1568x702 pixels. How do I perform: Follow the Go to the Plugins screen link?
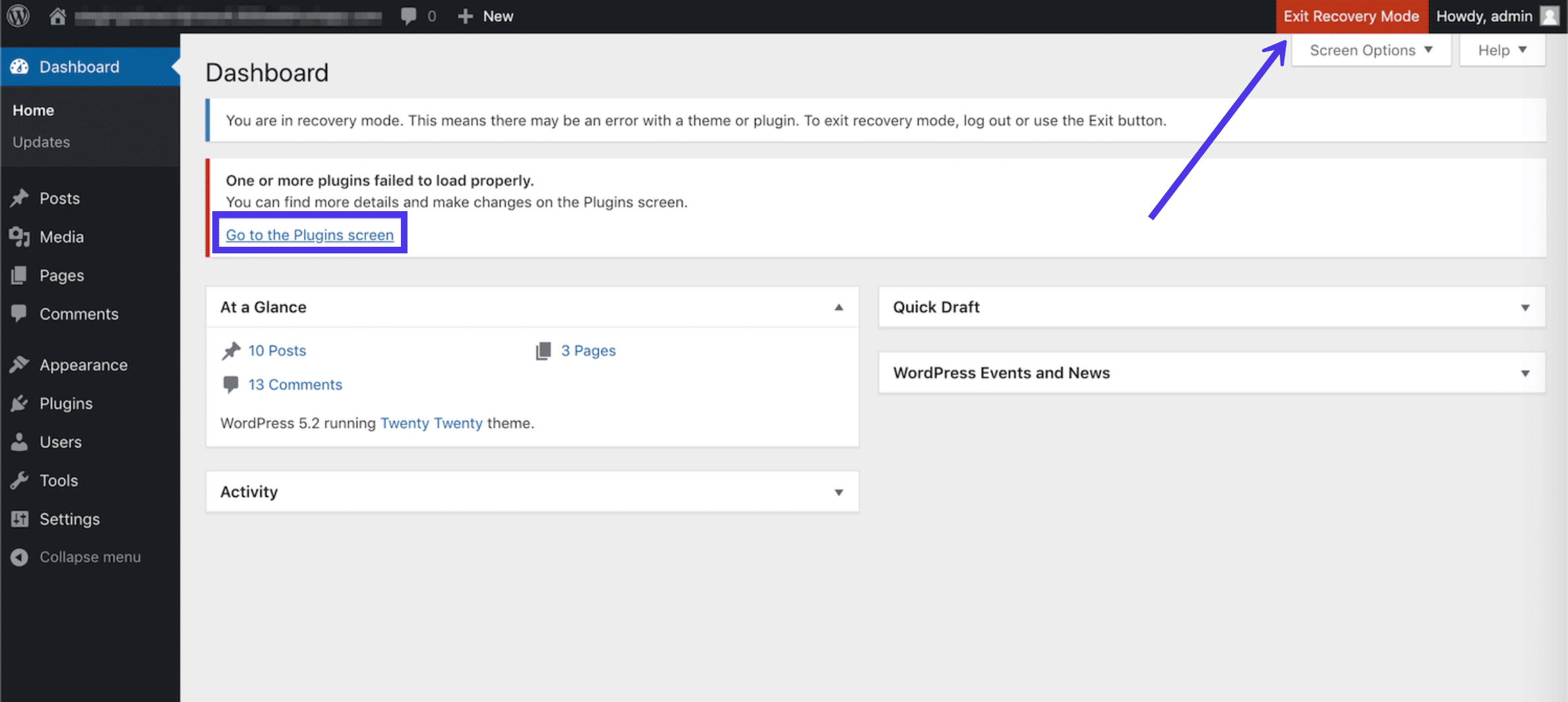pos(309,234)
